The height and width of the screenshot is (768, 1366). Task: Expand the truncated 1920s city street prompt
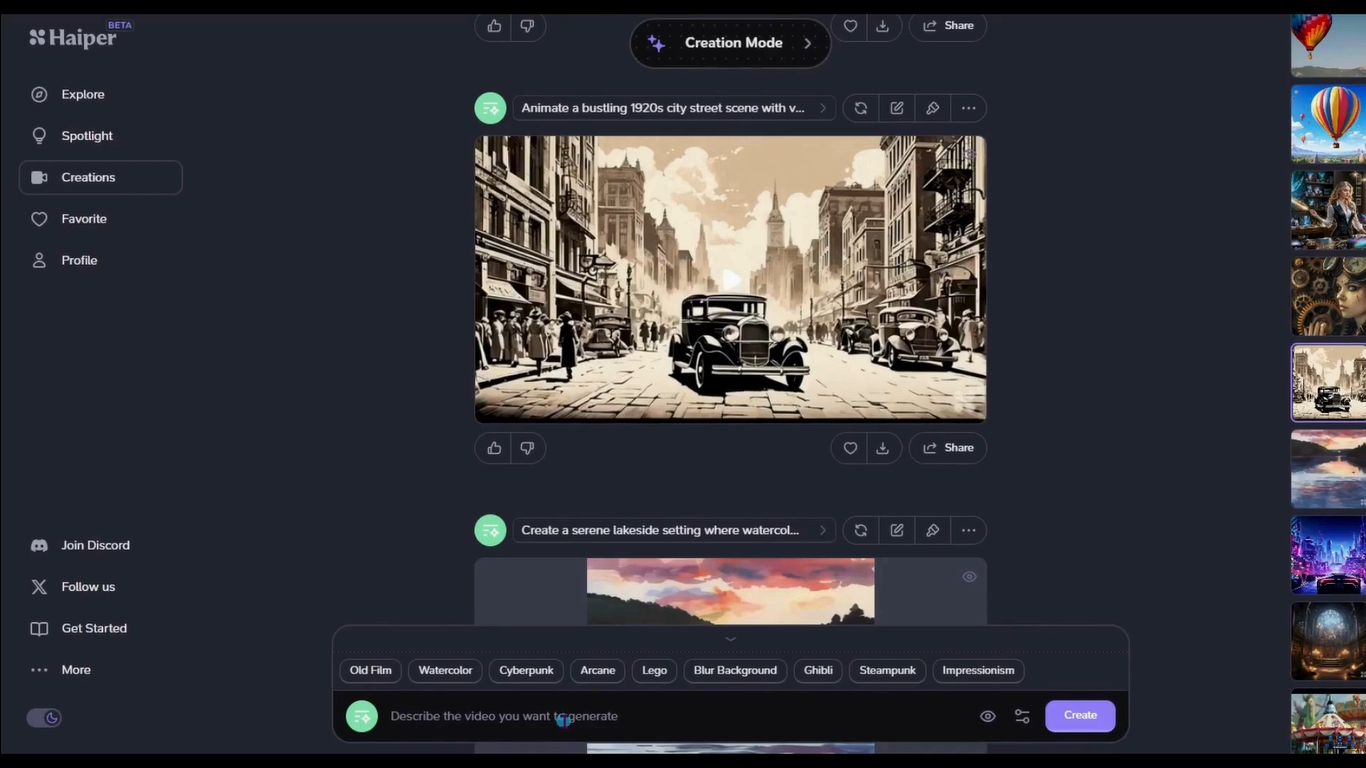pyautogui.click(x=822, y=107)
